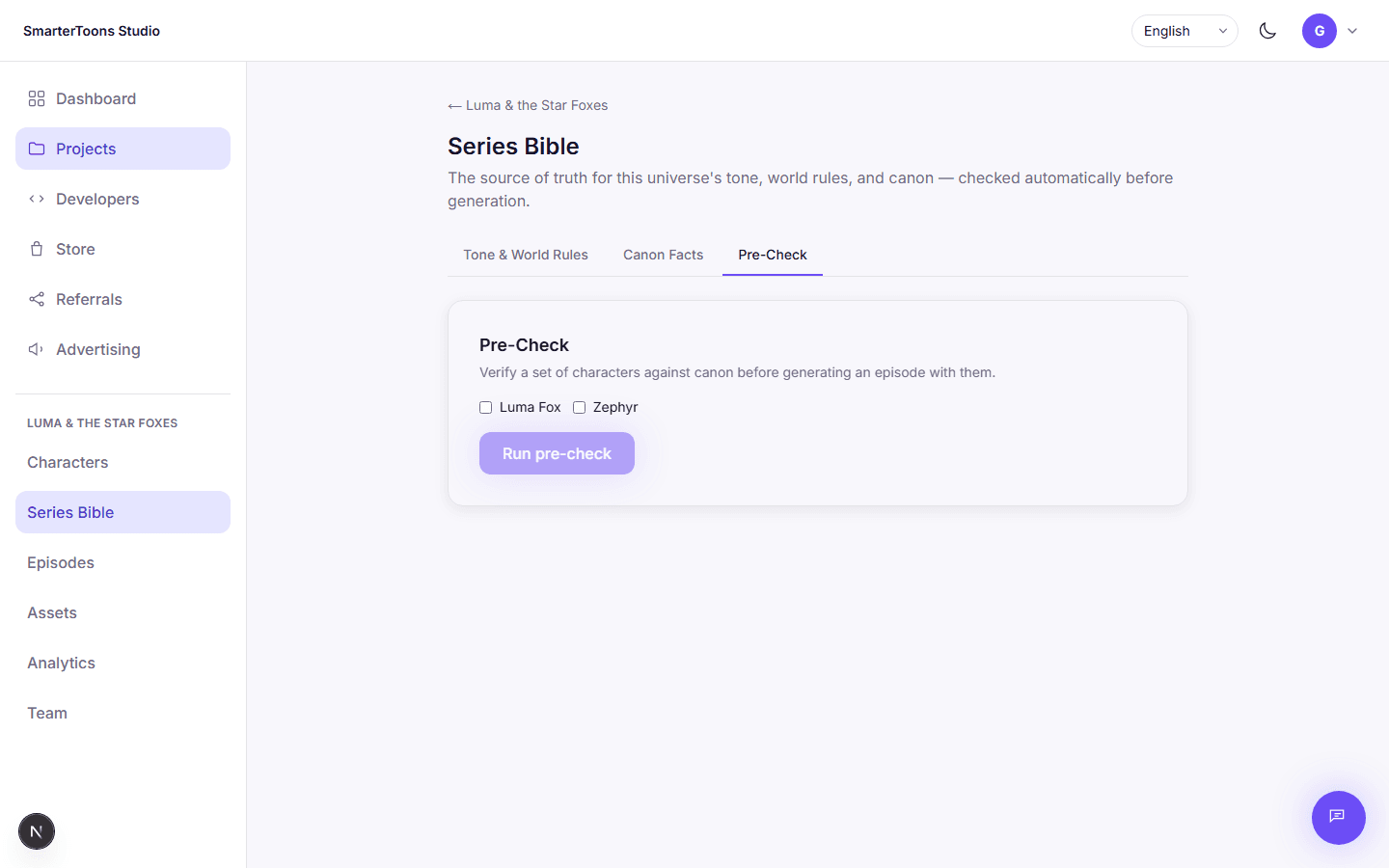Select the Projects folder icon
1389x868 pixels.
(x=37, y=149)
